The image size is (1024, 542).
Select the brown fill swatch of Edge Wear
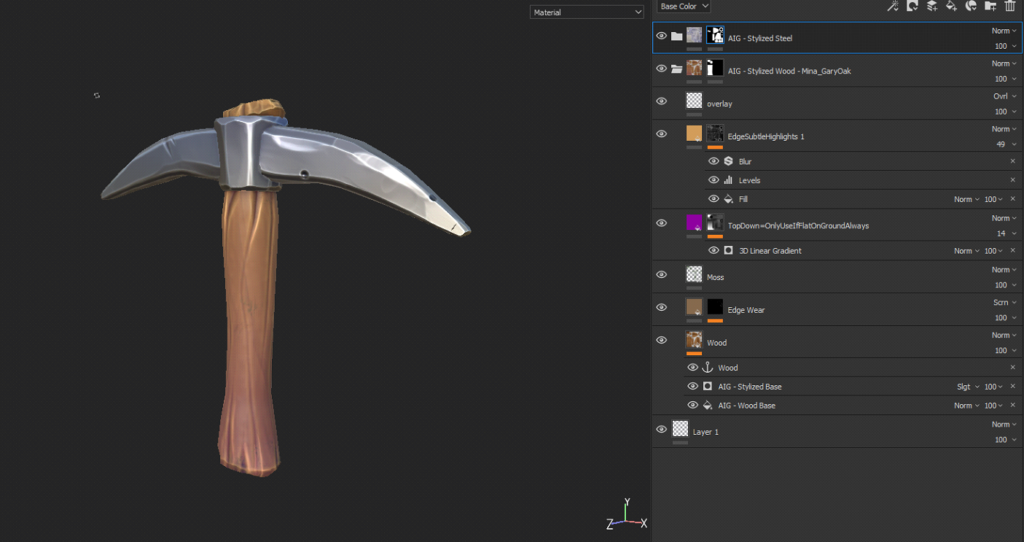coord(694,307)
